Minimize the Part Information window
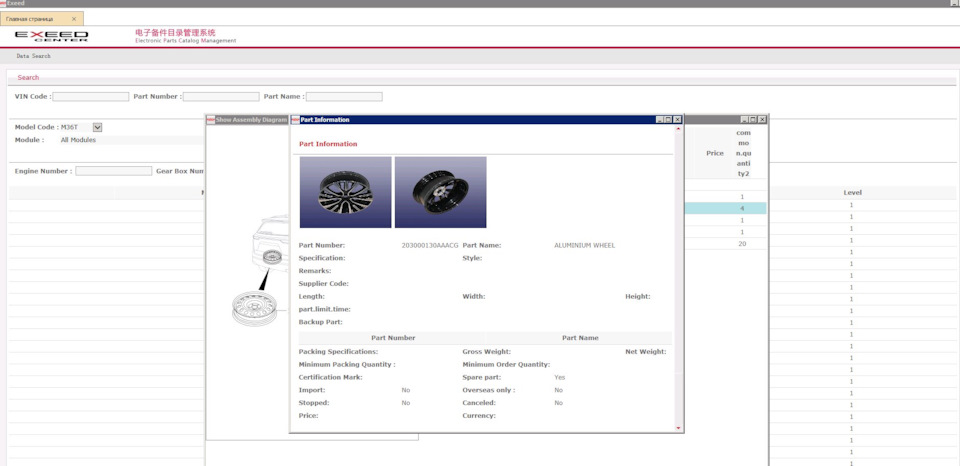This screenshot has width=960, height=466. pyautogui.click(x=660, y=119)
